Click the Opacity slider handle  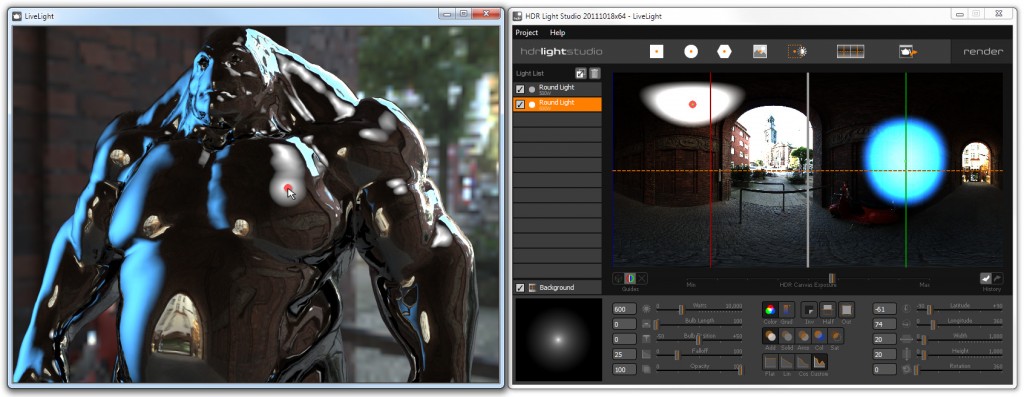pyautogui.click(x=739, y=370)
